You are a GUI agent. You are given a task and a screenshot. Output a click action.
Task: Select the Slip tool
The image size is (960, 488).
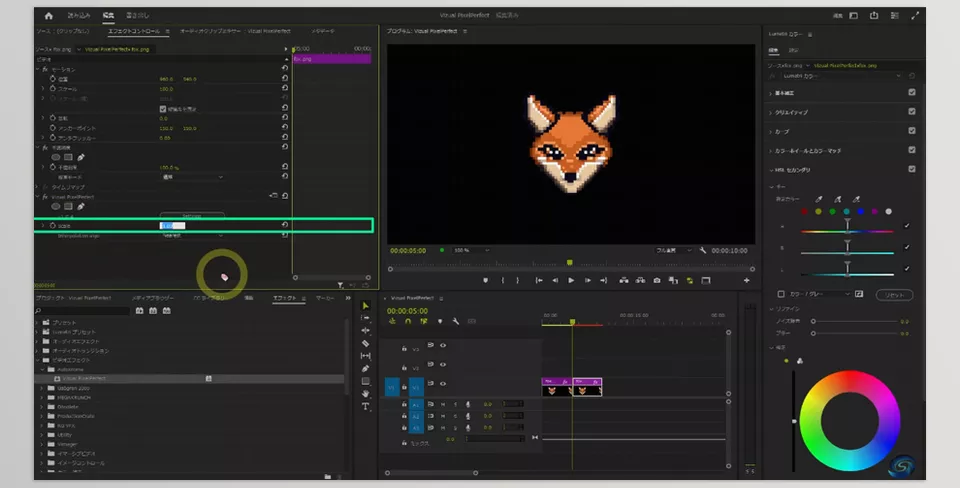click(366, 356)
